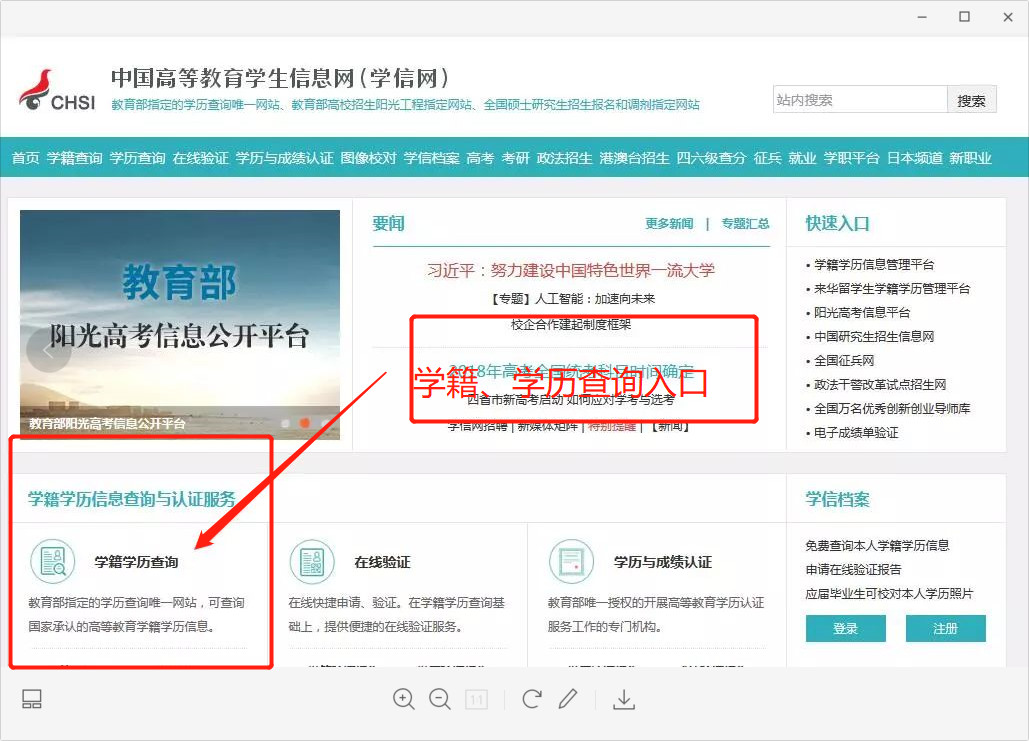Click the carousel previous arrow on banner
Image resolution: width=1029 pixels, height=741 pixels.
(x=48, y=351)
